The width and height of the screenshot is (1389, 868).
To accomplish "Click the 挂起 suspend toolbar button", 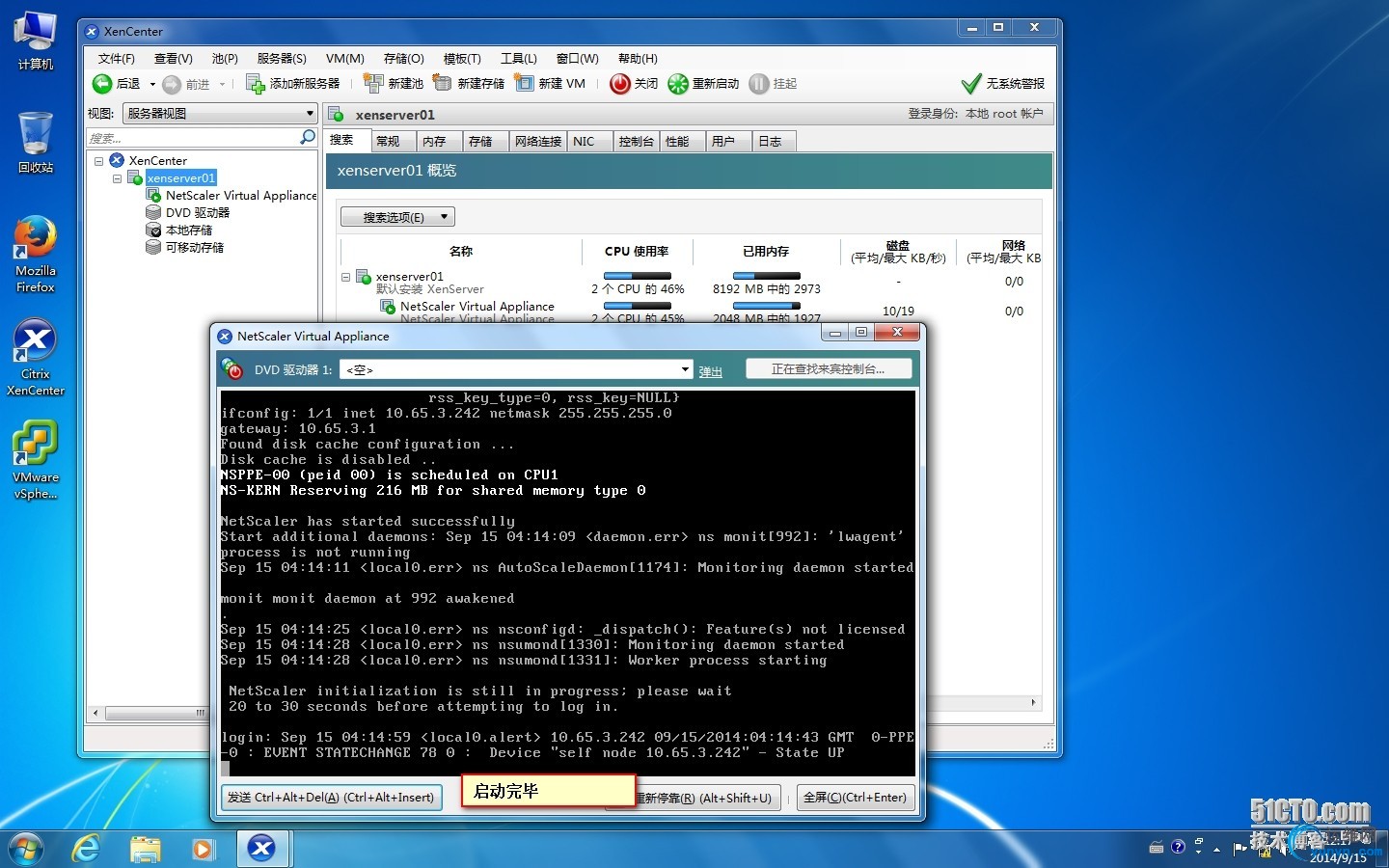I will coord(773,84).
